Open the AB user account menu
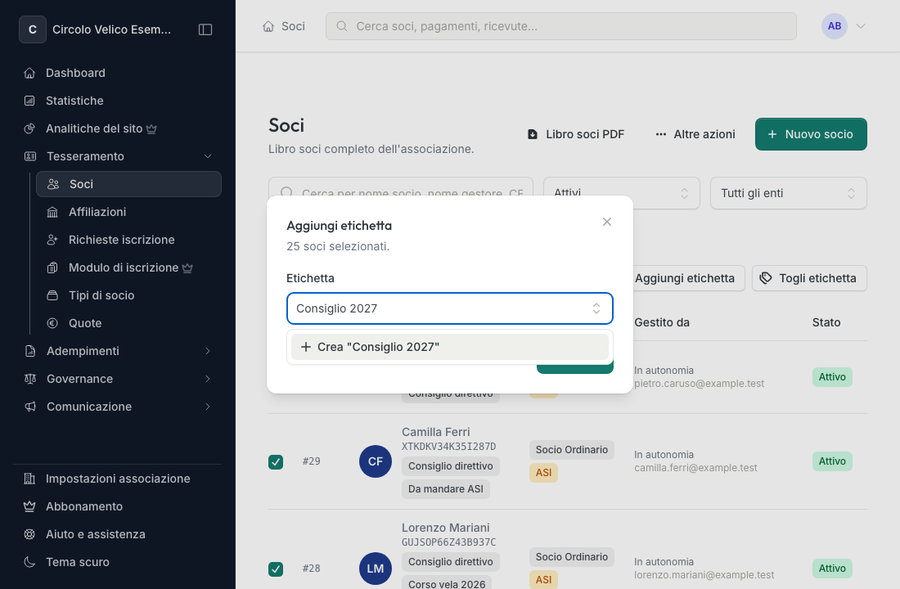Viewport: 900px width, 589px height. 844,26
